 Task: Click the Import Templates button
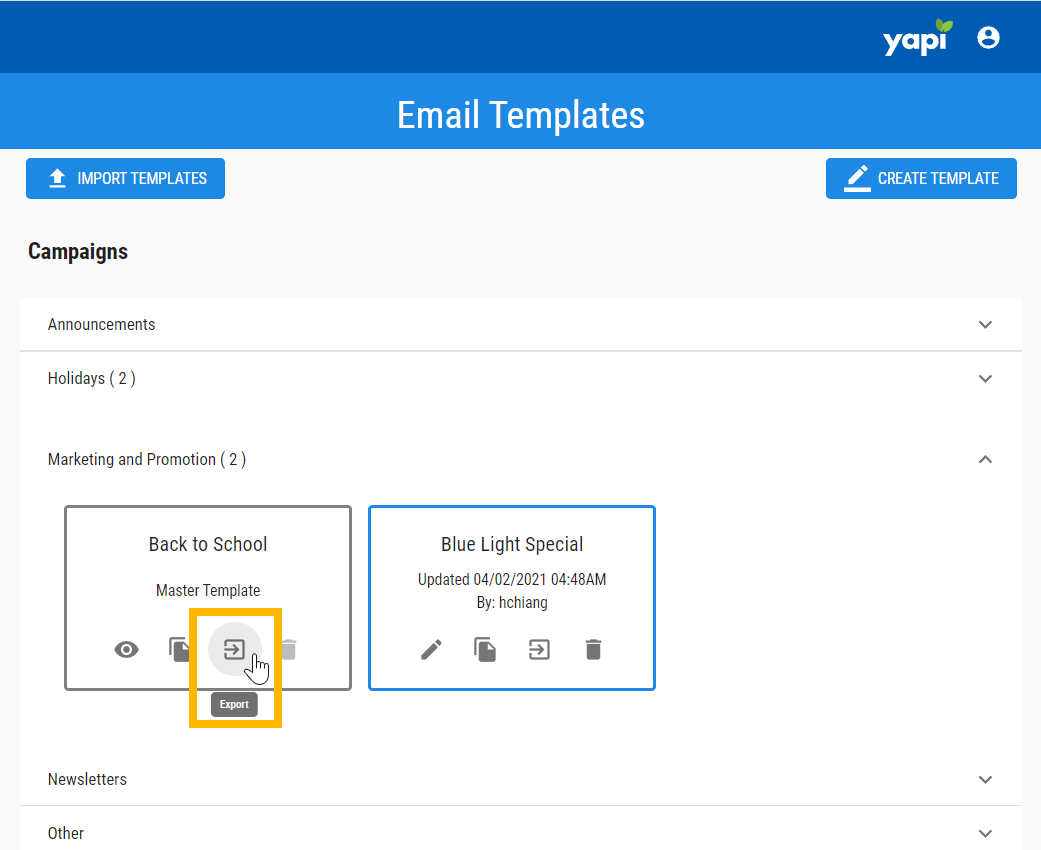click(125, 179)
